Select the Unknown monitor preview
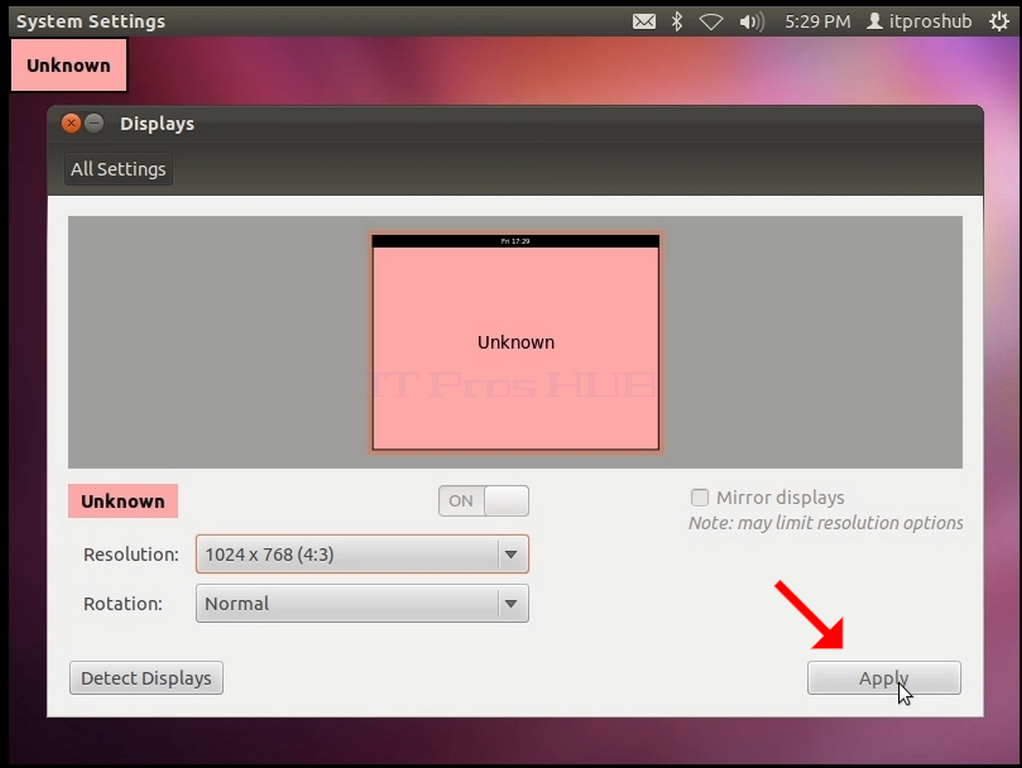This screenshot has width=1022, height=768. click(516, 342)
